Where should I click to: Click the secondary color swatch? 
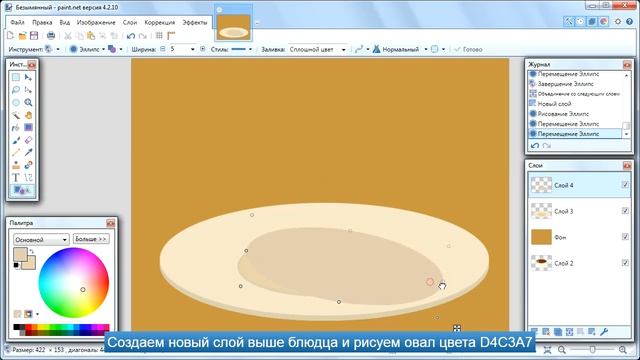click(x=31, y=264)
